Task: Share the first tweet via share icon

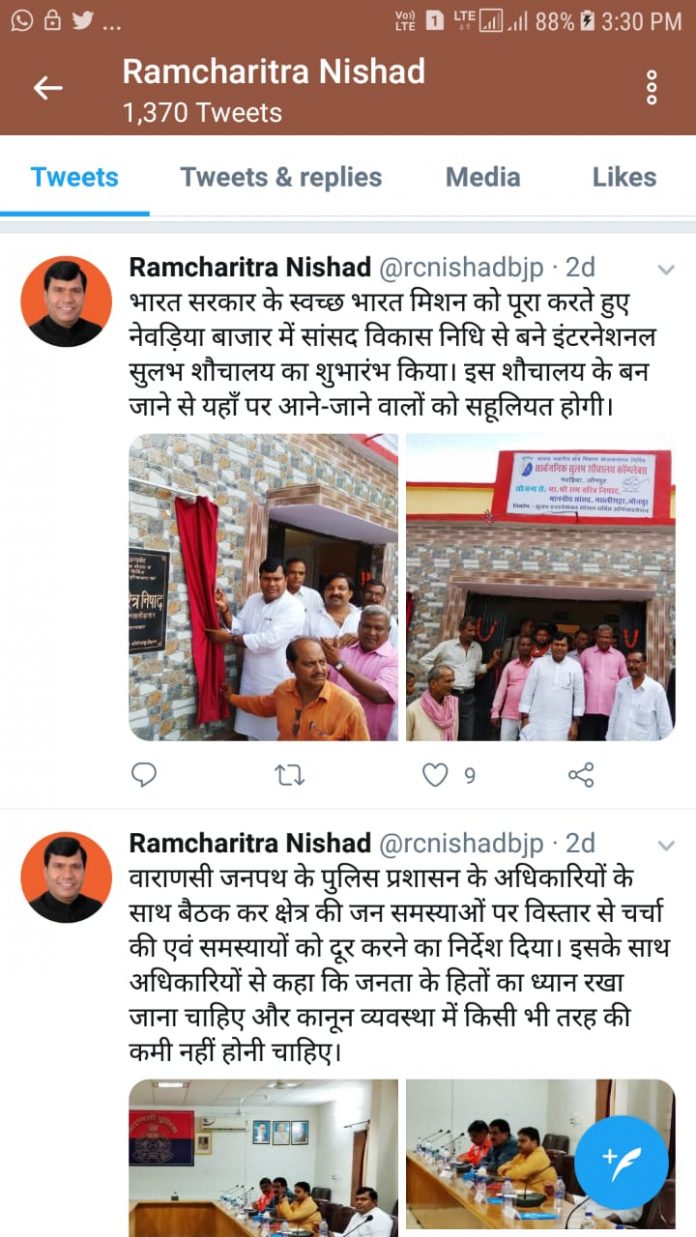Action: [x=581, y=774]
